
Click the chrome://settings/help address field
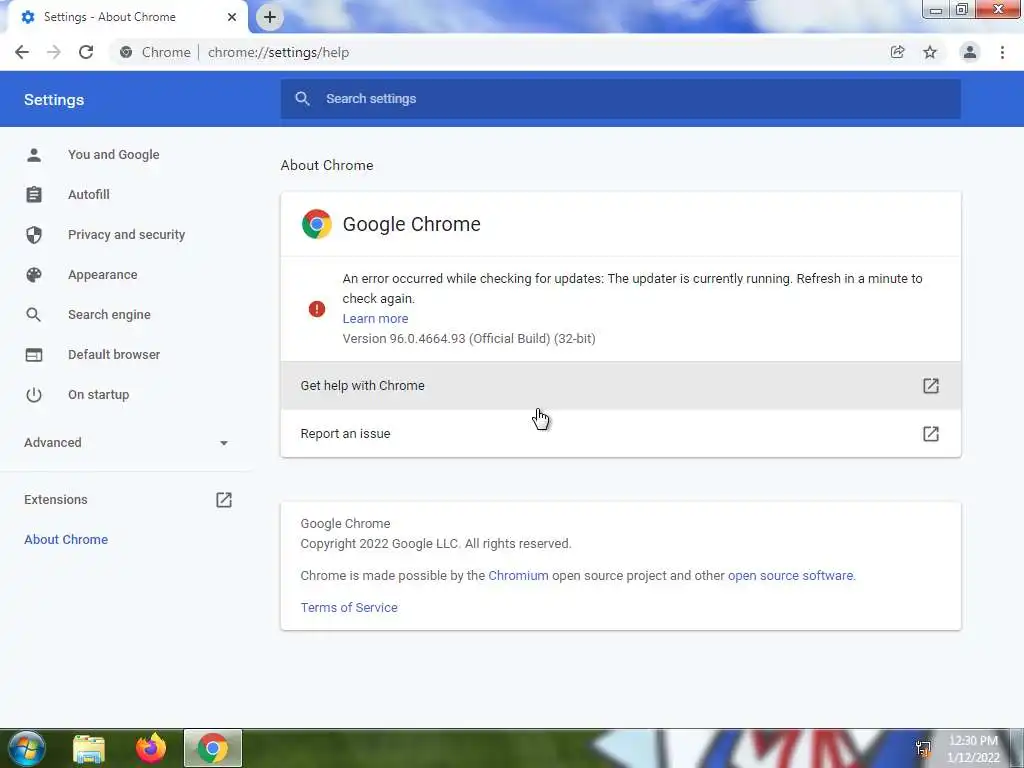tap(278, 52)
